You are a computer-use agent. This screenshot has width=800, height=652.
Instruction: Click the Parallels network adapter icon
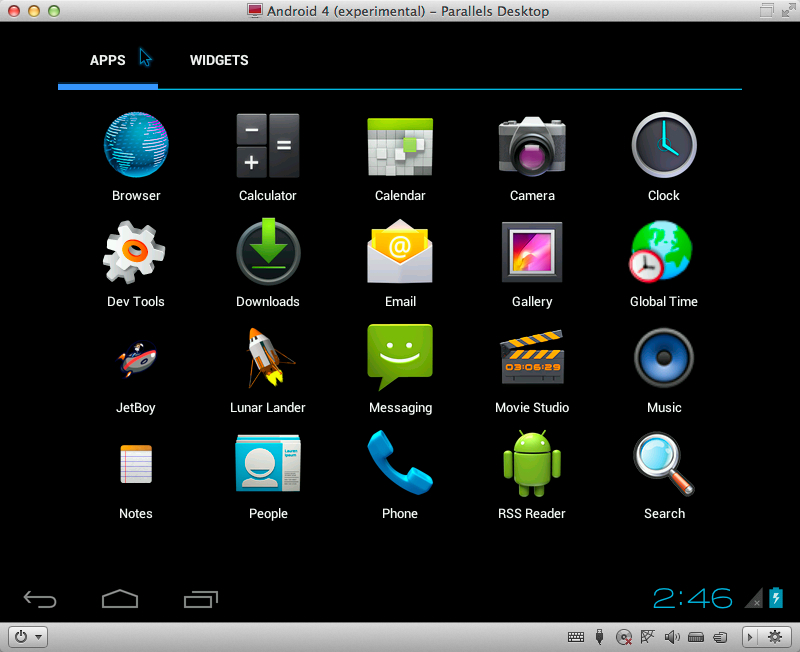click(x=647, y=636)
